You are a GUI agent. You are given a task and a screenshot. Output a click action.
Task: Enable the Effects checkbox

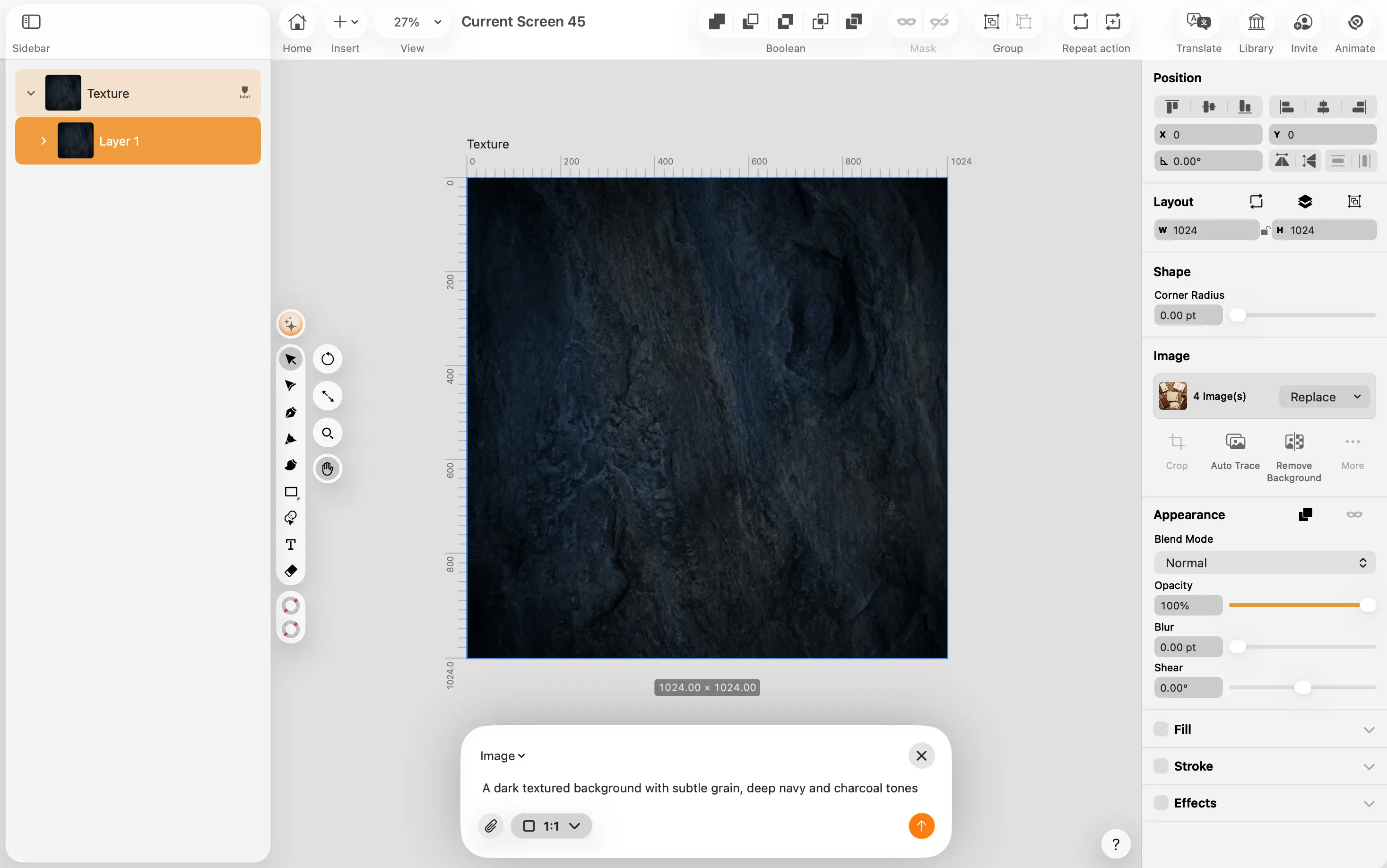point(1161,803)
